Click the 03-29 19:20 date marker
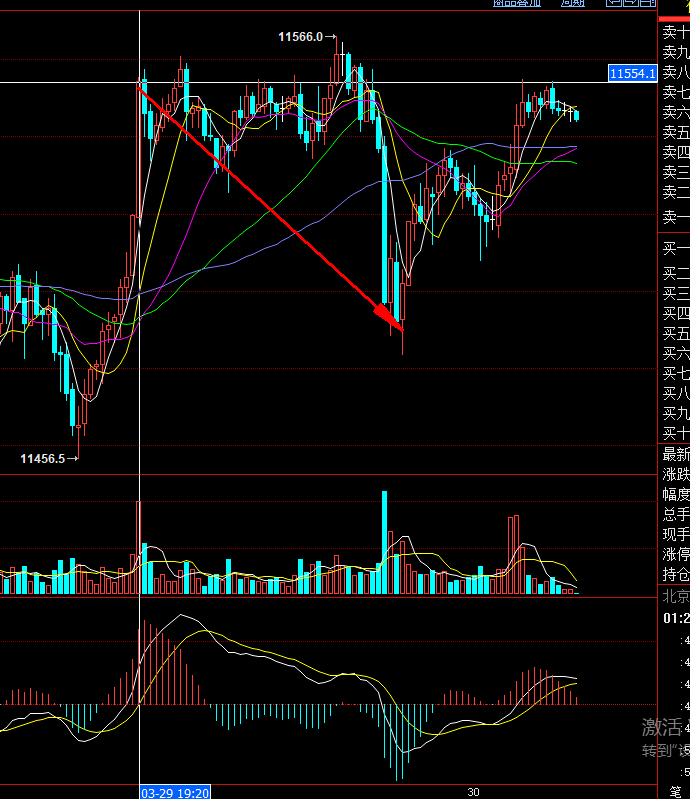This screenshot has height=799, width=690. point(175,793)
